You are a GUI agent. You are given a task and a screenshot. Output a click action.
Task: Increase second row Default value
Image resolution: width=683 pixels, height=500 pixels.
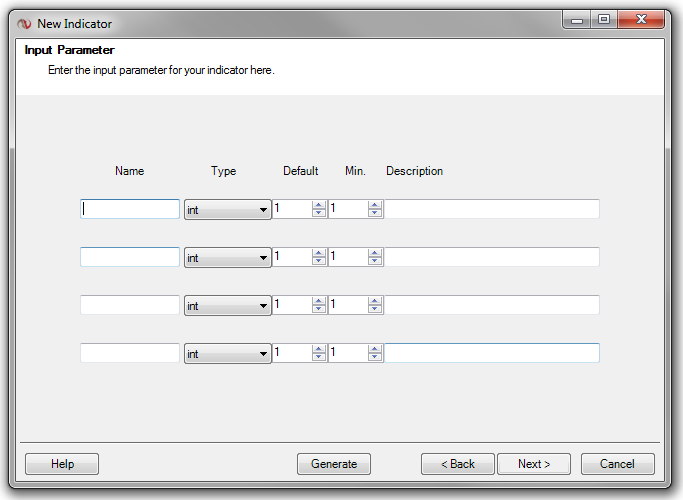[319, 253]
